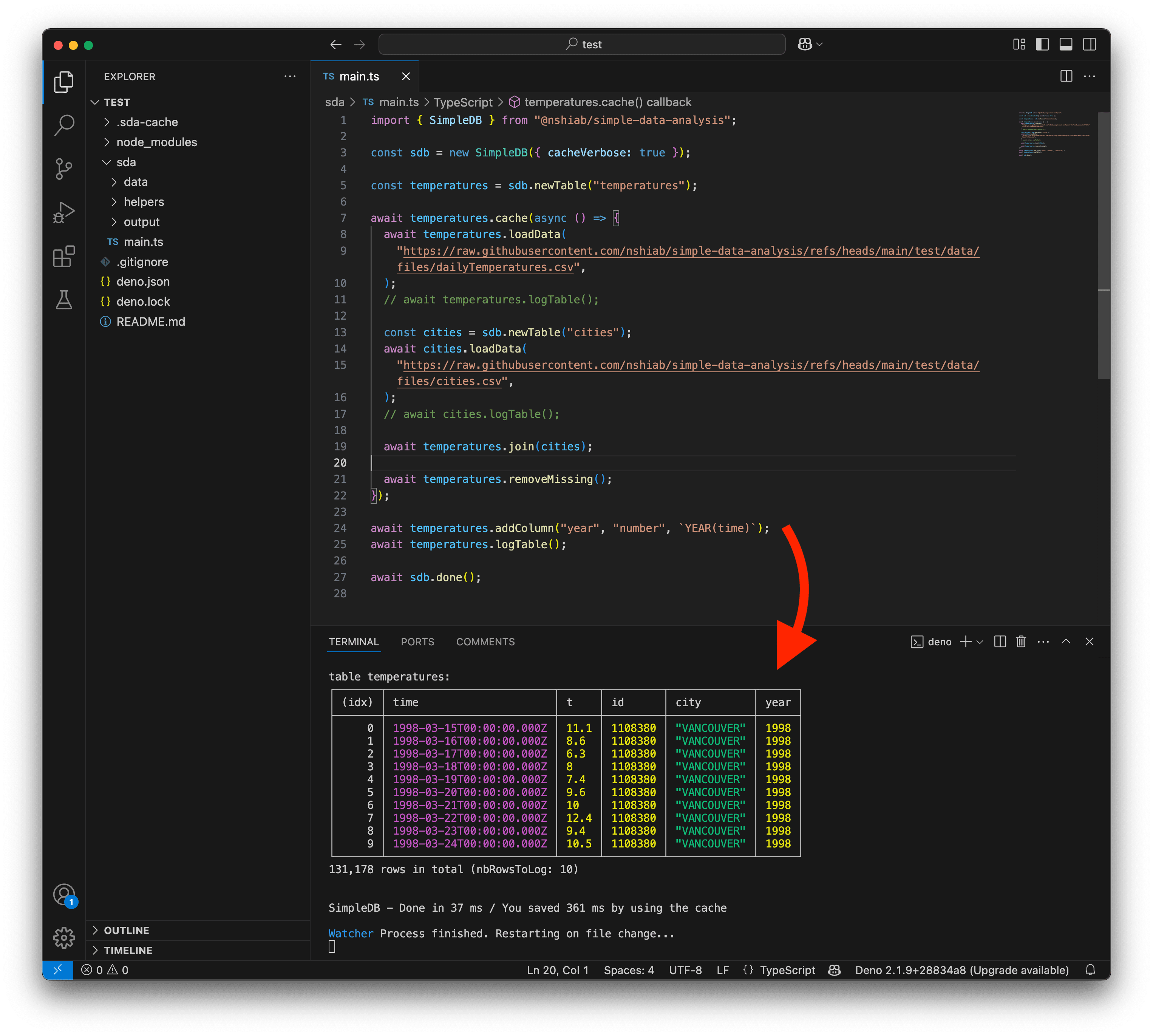This screenshot has width=1153, height=1036.
Task: Collapse the TEST root folder
Action: point(198,102)
